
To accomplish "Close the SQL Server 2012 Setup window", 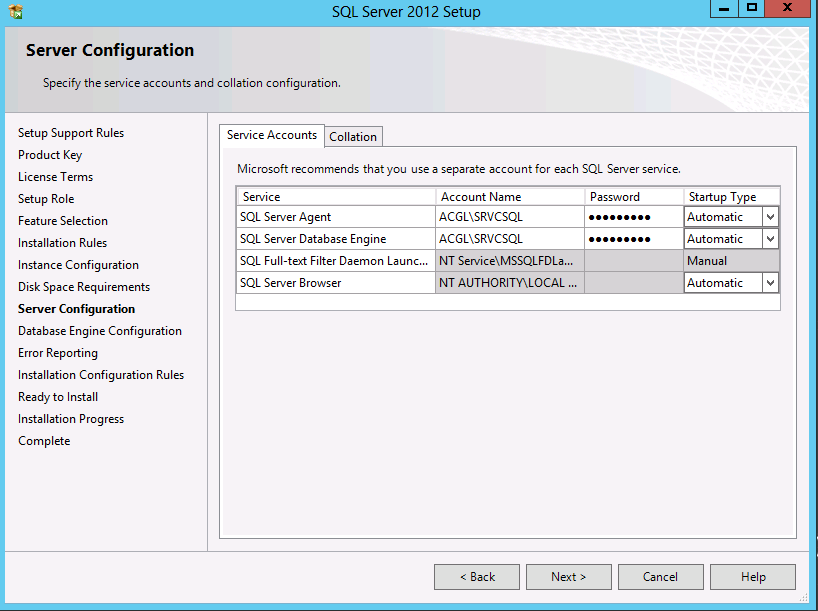I will point(788,9).
